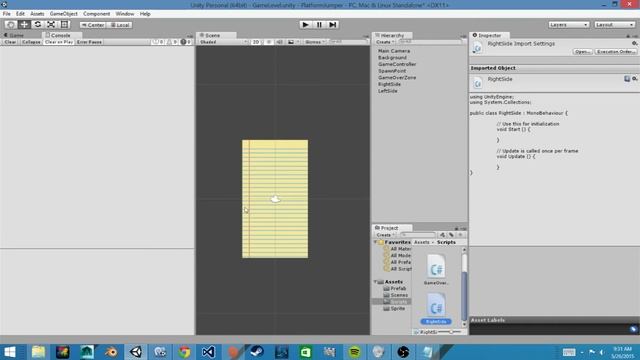Open Asset Labels tag icon
640x360 pixels.
click(x=633, y=329)
